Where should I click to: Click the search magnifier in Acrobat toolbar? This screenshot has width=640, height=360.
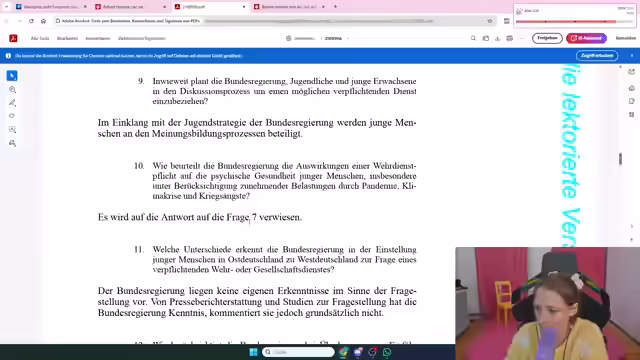(473, 38)
